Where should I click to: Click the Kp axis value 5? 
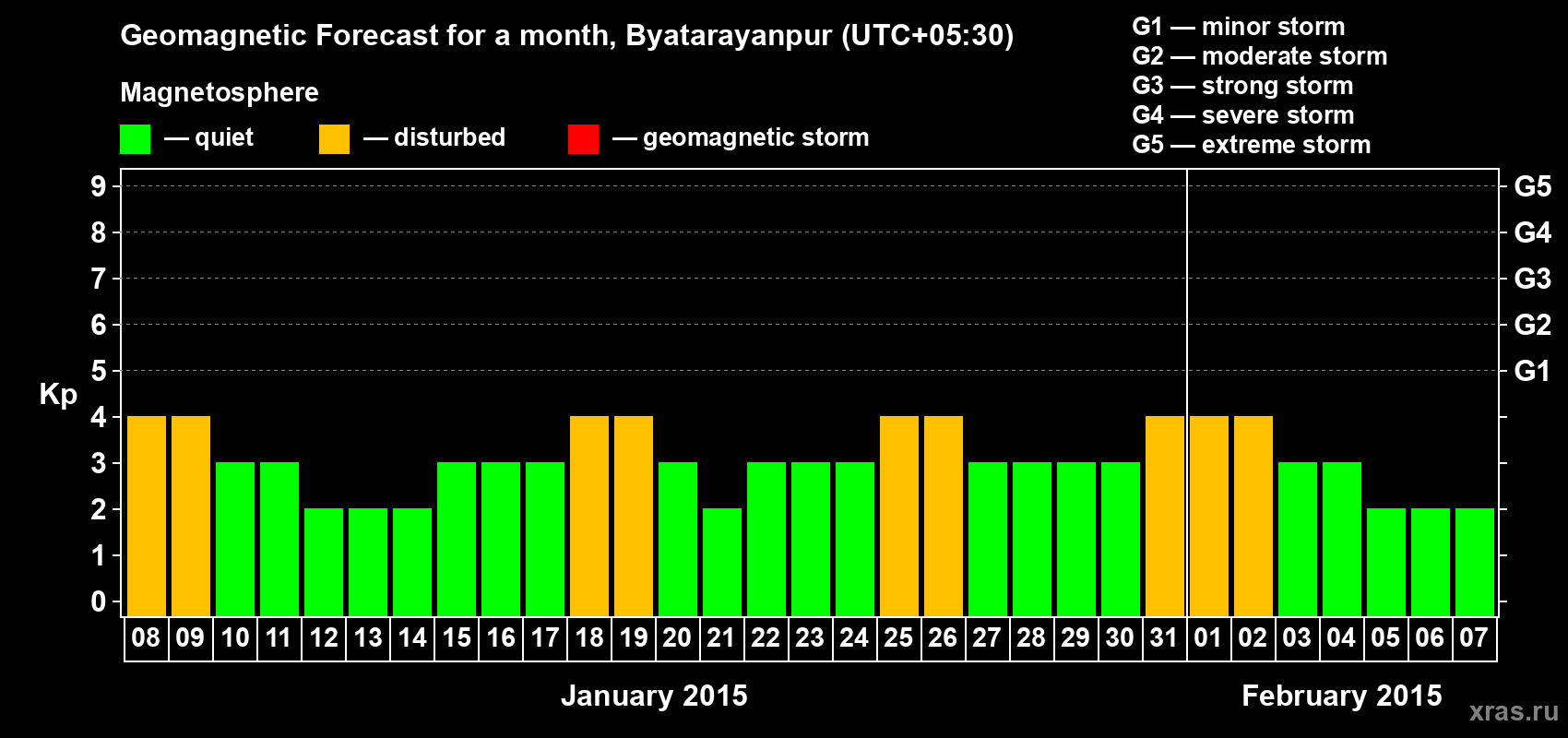pos(99,371)
